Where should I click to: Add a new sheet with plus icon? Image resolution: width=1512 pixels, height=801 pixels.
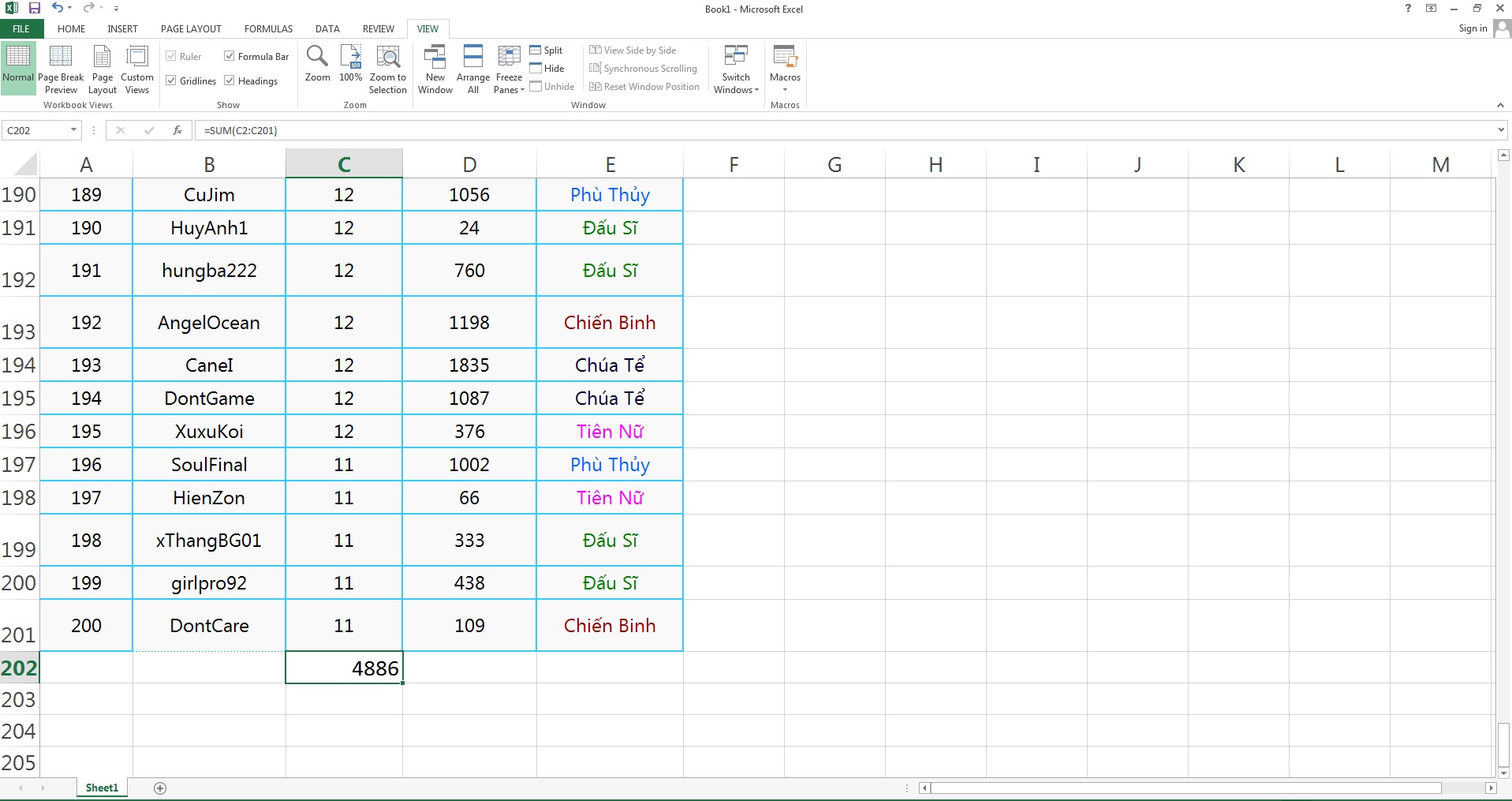click(160, 788)
